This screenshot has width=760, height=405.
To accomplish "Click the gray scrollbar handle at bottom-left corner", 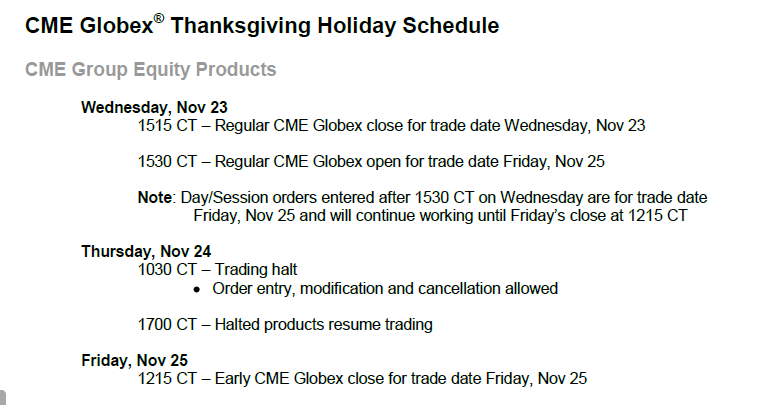I will click(x=2, y=397).
